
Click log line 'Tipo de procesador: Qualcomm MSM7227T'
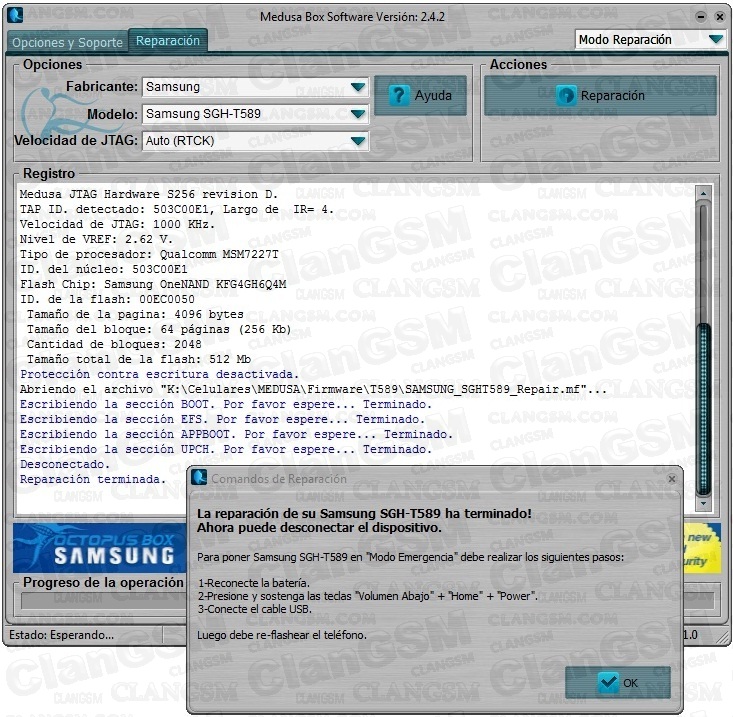149,254
